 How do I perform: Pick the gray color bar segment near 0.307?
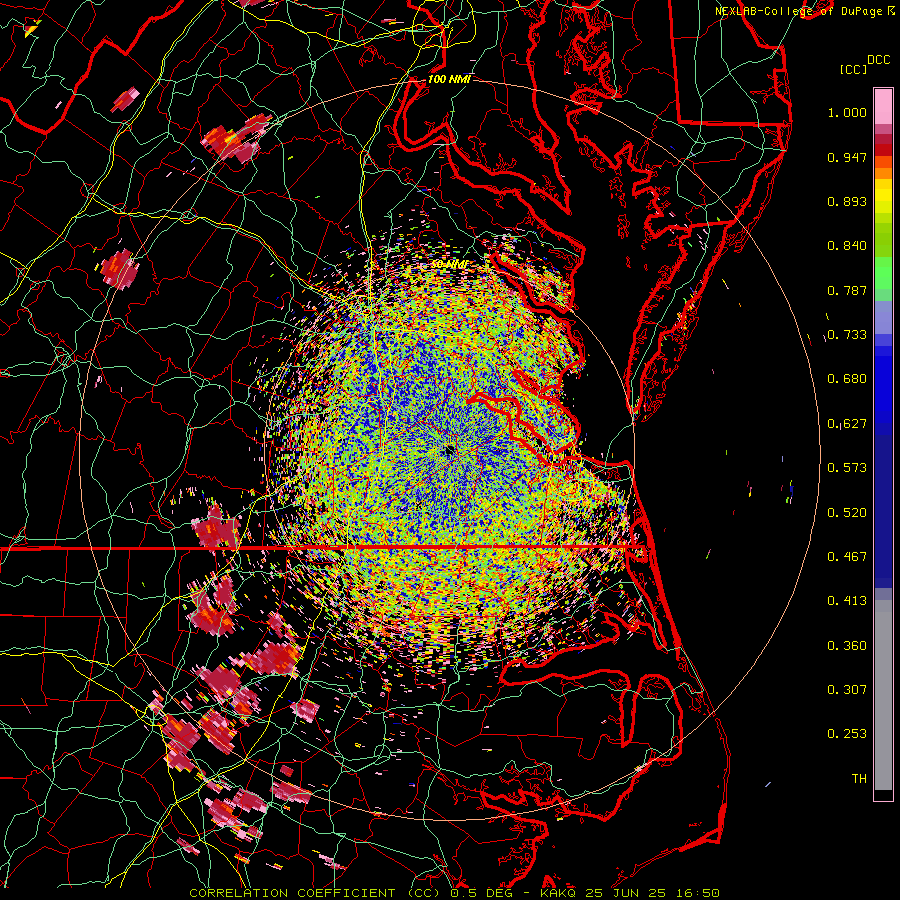(883, 695)
